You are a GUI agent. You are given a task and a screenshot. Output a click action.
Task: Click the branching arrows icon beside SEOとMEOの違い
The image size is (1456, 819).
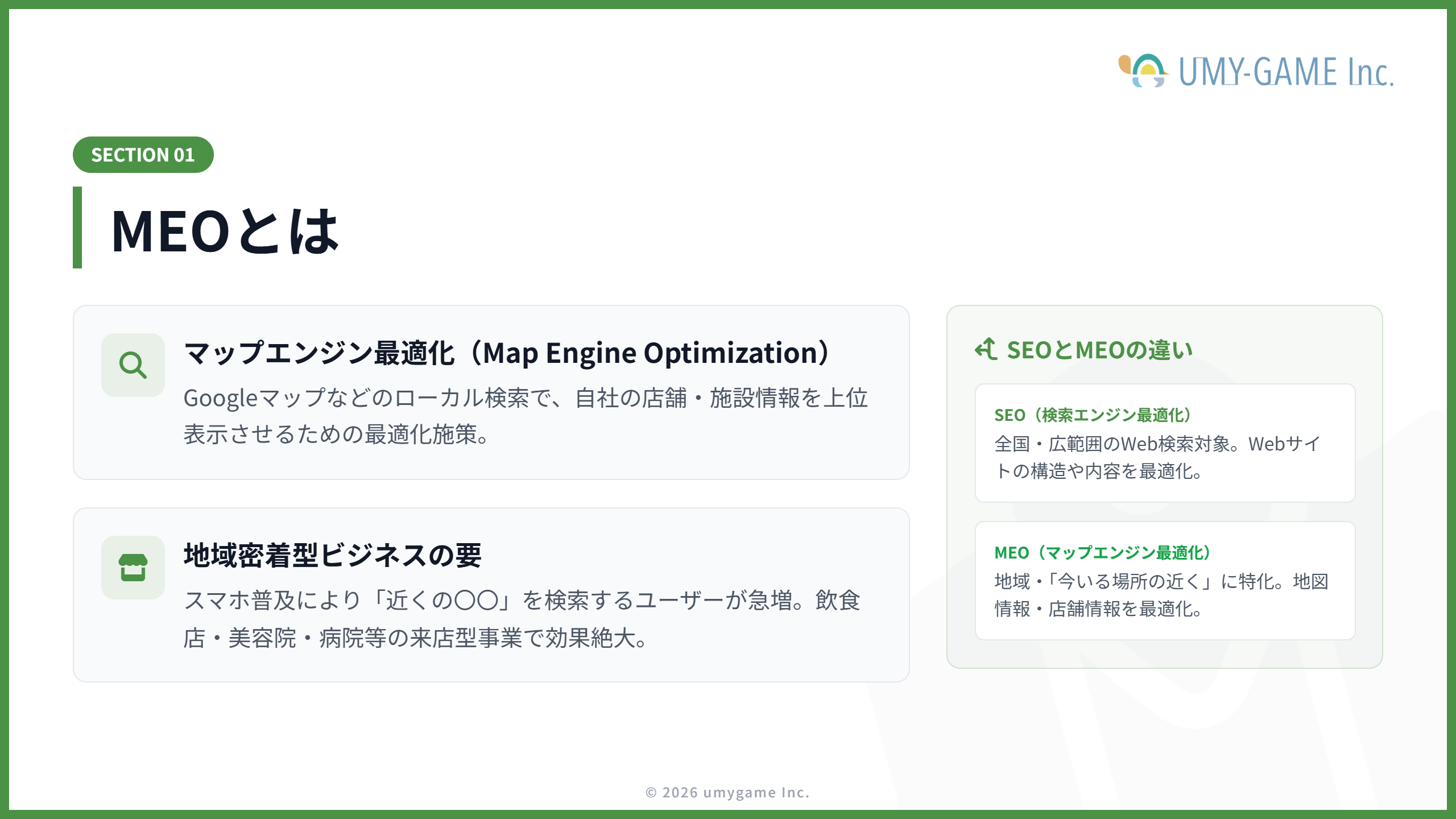(x=986, y=349)
